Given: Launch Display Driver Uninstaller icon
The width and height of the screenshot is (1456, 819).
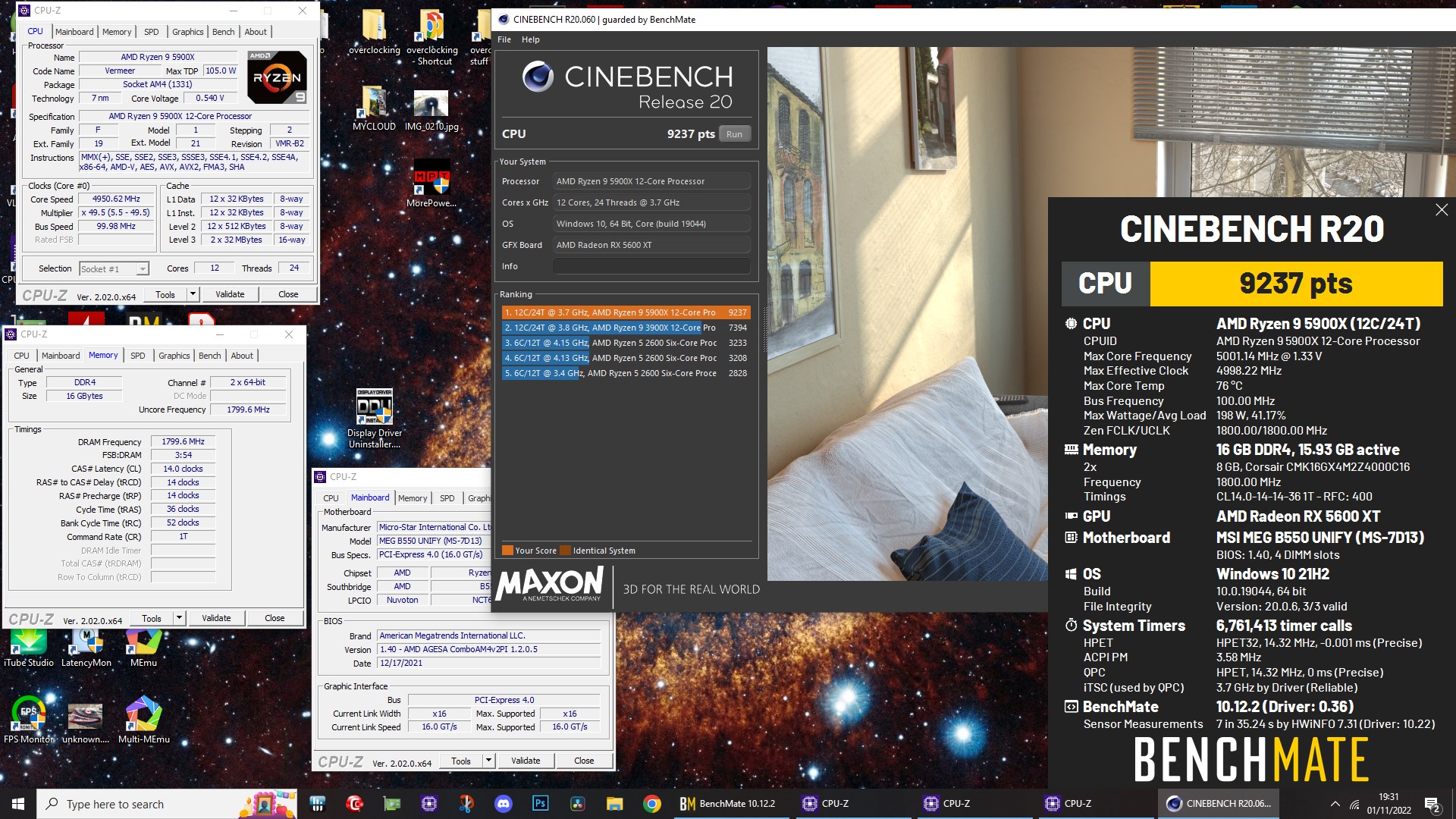Looking at the screenshot, I should (x=375, y=418).
